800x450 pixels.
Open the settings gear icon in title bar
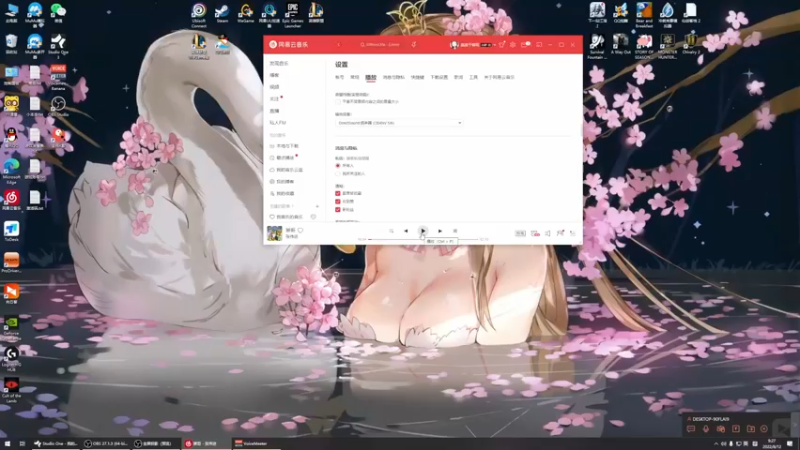pyautogui.click(x=513, y=45)
